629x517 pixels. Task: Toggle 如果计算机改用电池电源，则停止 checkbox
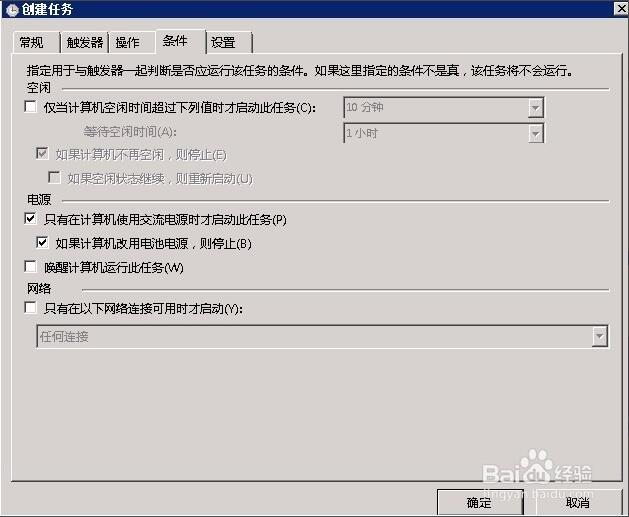[x=42, y=243]
